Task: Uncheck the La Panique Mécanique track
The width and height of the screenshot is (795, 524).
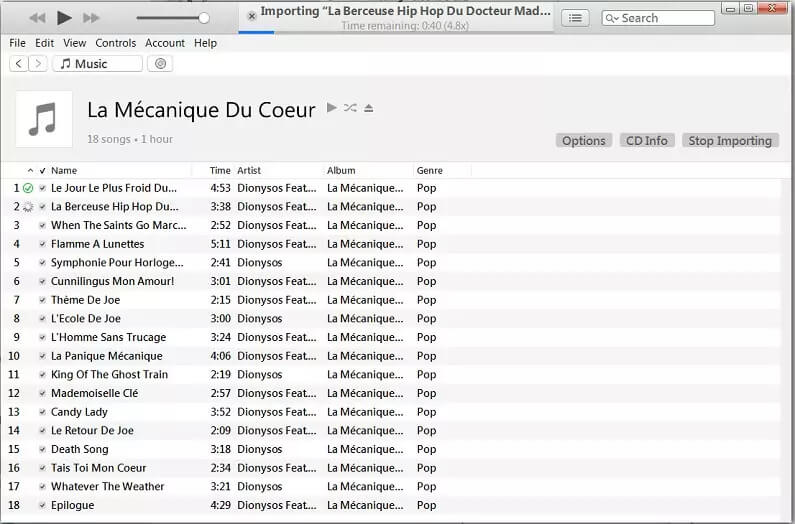Action: click(x=43, y=356)
